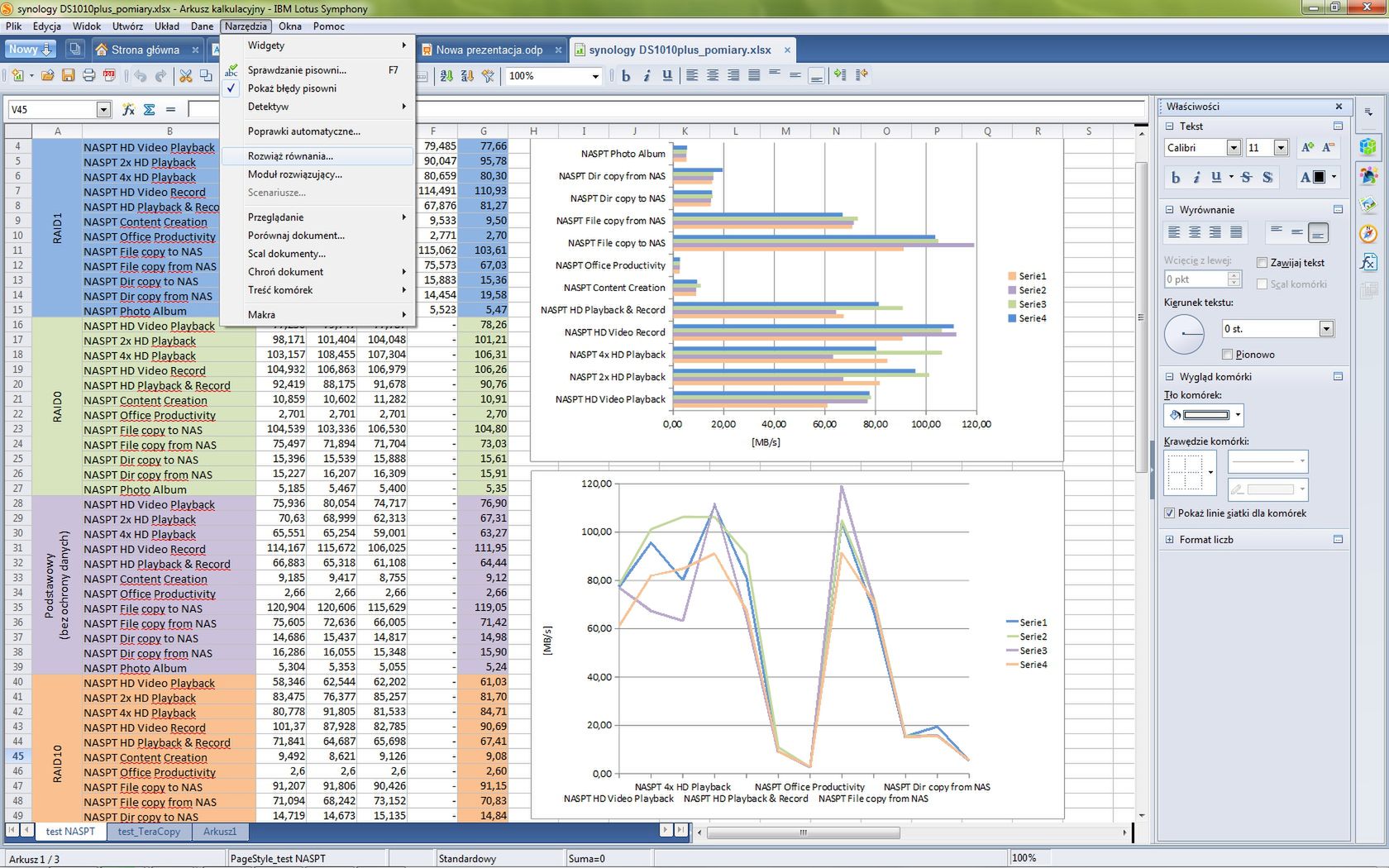Screen dimensions: 1389x868
Task: Select column header G
Action: (x=483, y=131)
